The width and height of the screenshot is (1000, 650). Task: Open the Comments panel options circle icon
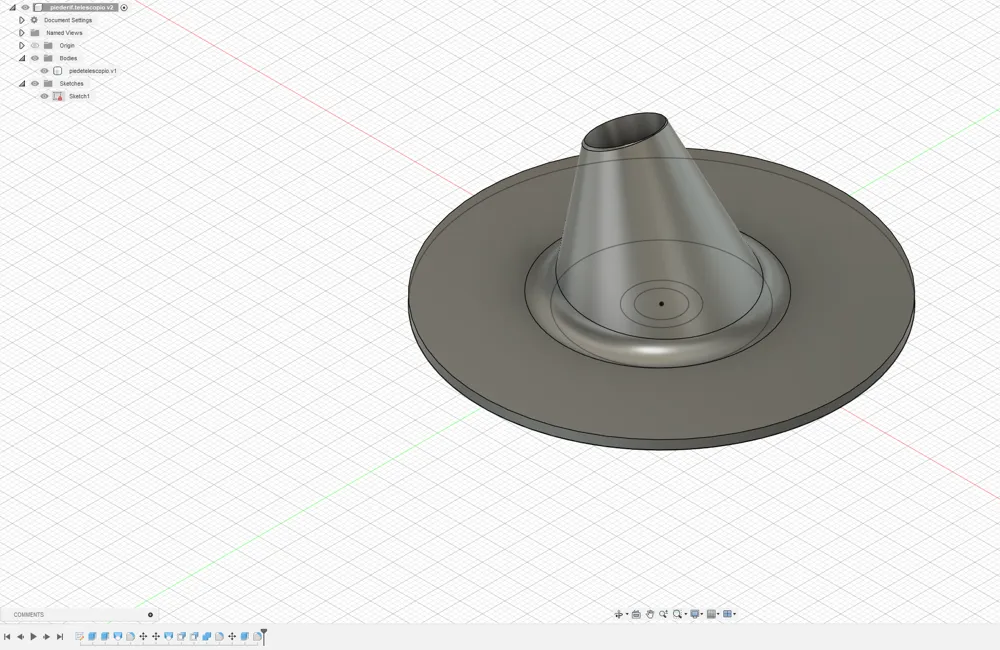coord(151,615)
